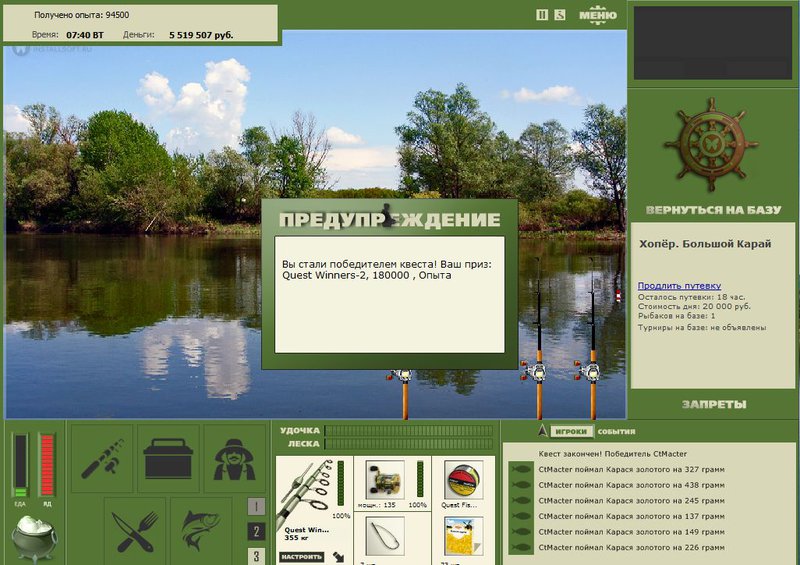The width and height of the screenshot is (800, 565).
Task: Click the Турниры на базе: не объявлены line
Action: point(702,328)
